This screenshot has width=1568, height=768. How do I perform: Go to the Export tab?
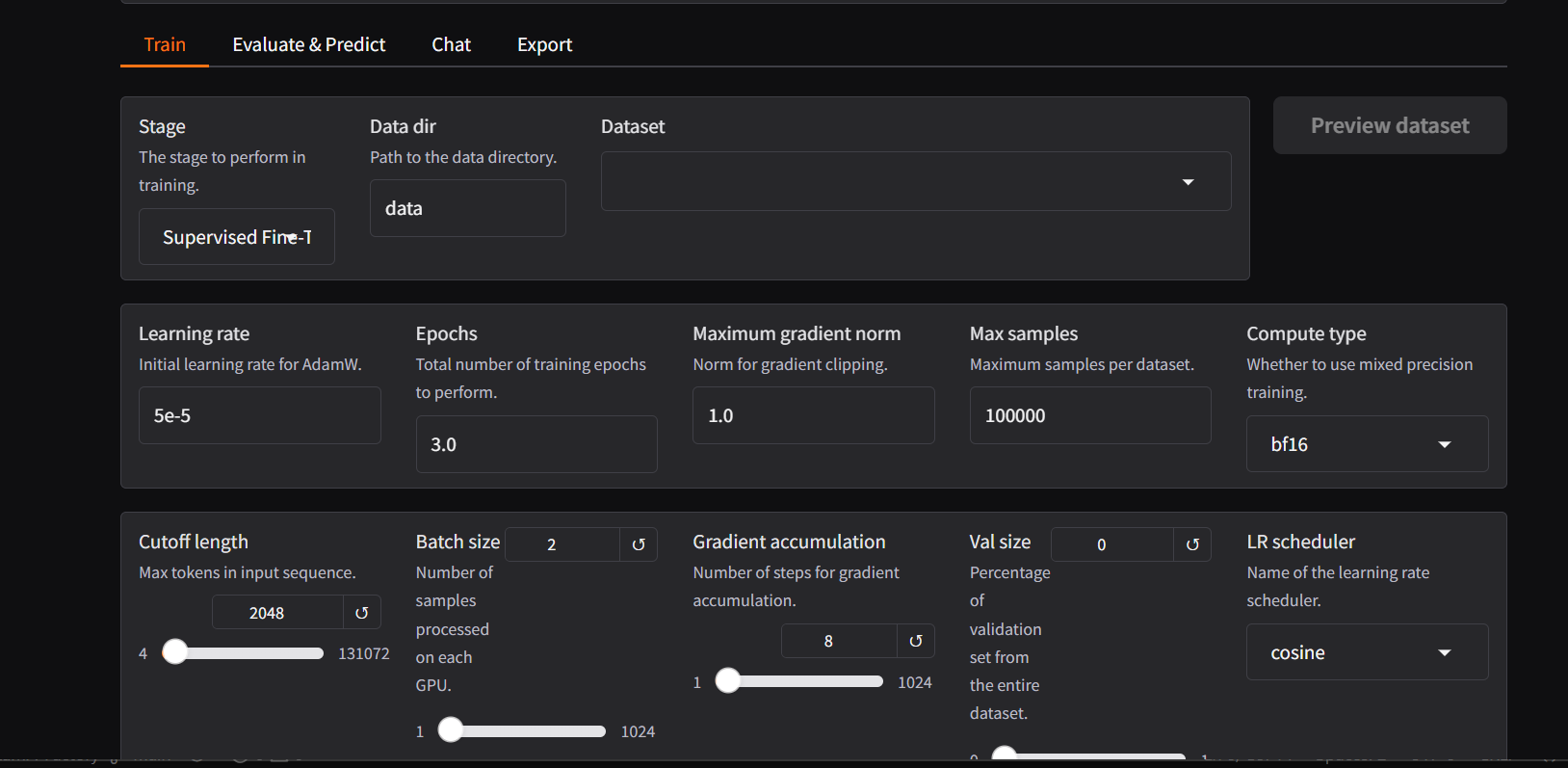click(x=544, y=45)
